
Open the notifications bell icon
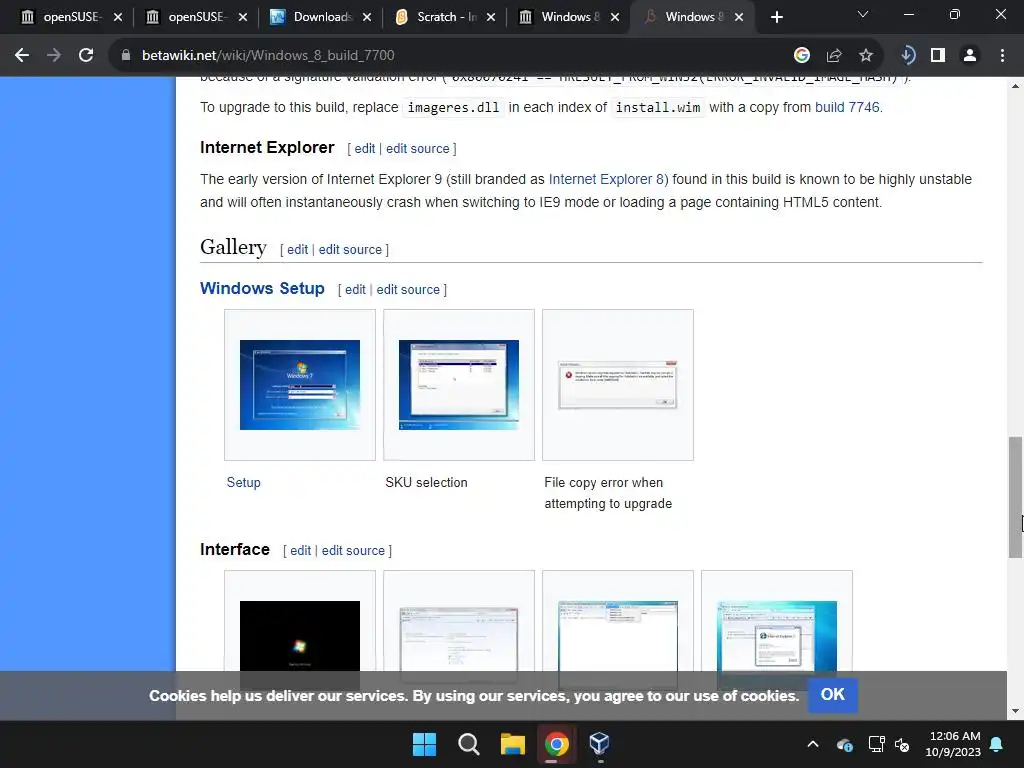(997, 744)
